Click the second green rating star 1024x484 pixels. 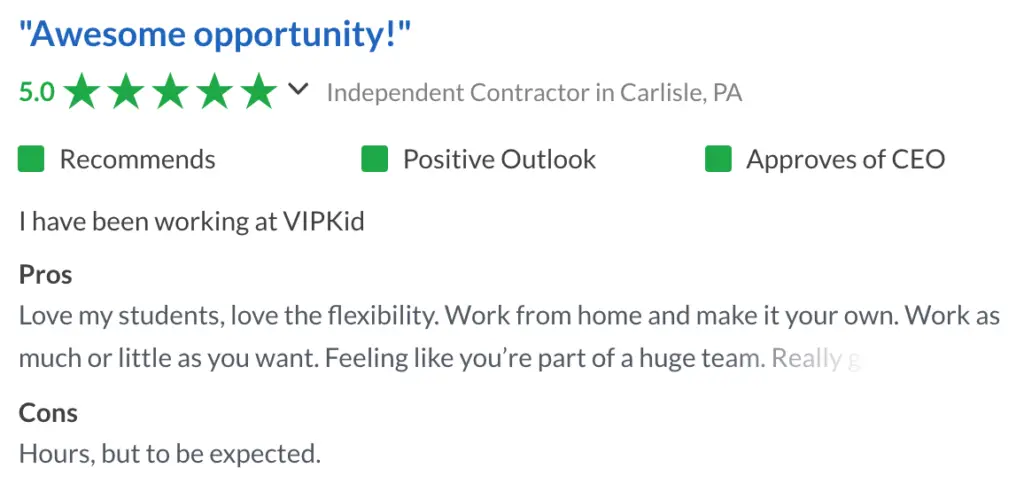tap(126, 91)
